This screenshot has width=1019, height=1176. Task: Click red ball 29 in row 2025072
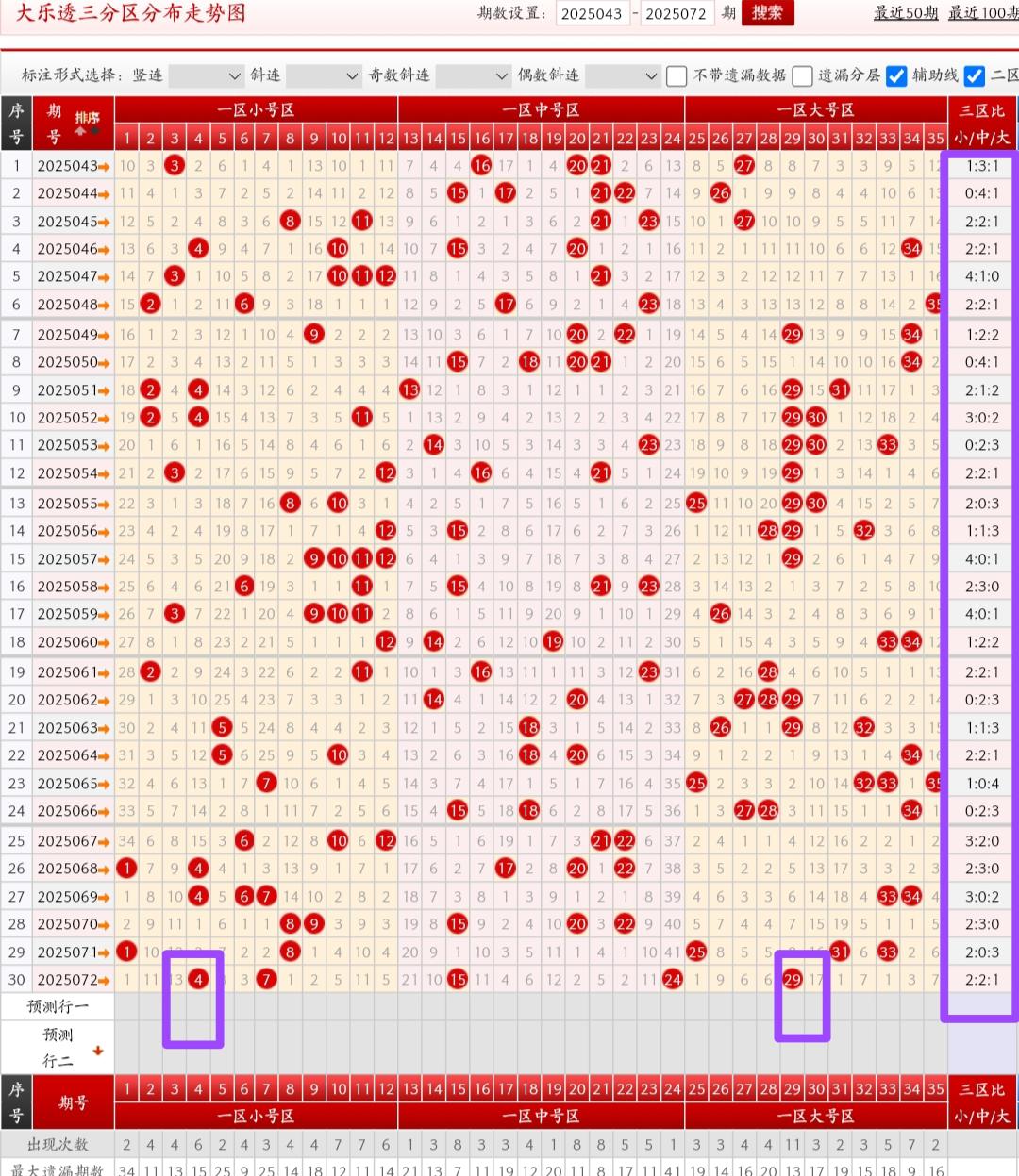pyautogui.click(x=793, y=980)
